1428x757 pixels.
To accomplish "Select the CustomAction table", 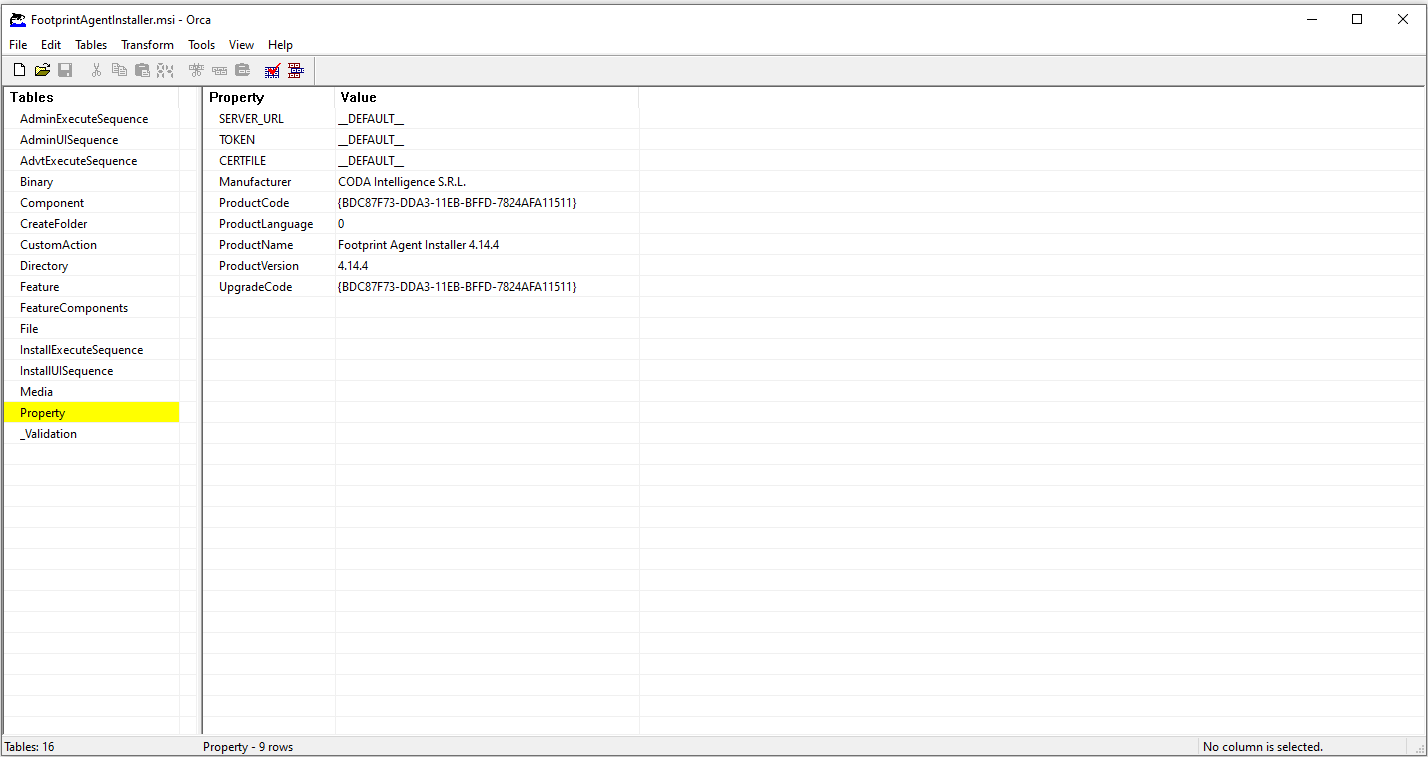I will coord(92,245).
